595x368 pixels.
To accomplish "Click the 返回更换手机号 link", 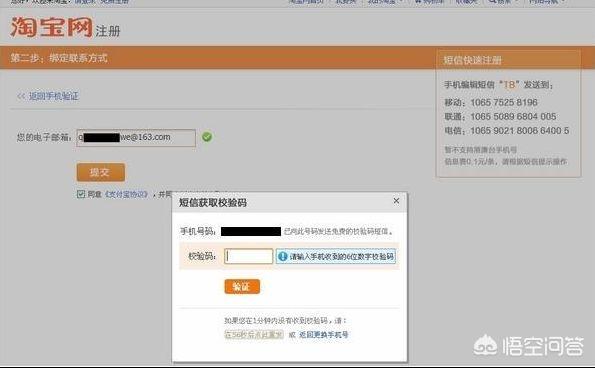I will (324, 335).
